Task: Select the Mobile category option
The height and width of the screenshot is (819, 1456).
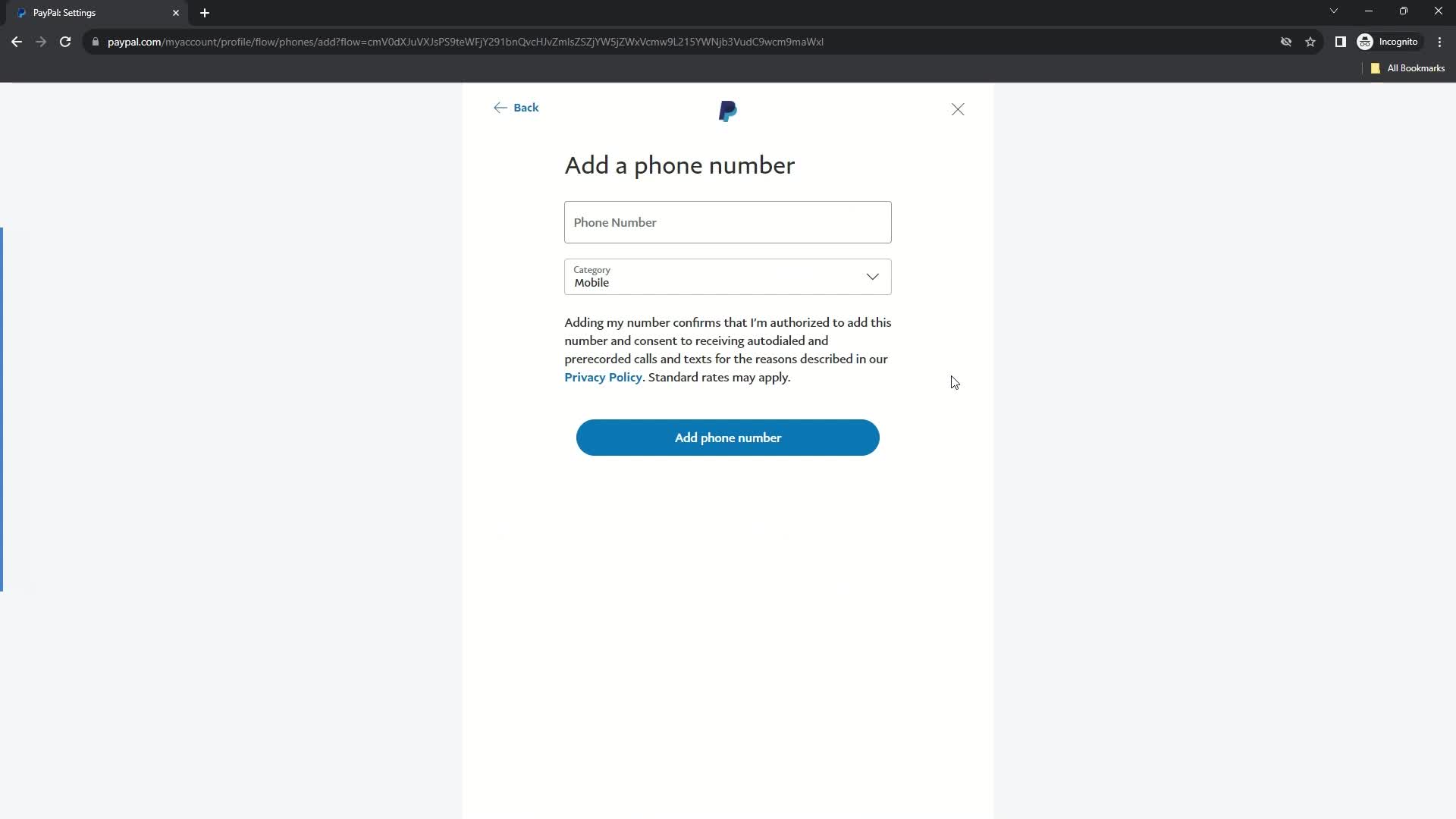Action: [728, 277]
